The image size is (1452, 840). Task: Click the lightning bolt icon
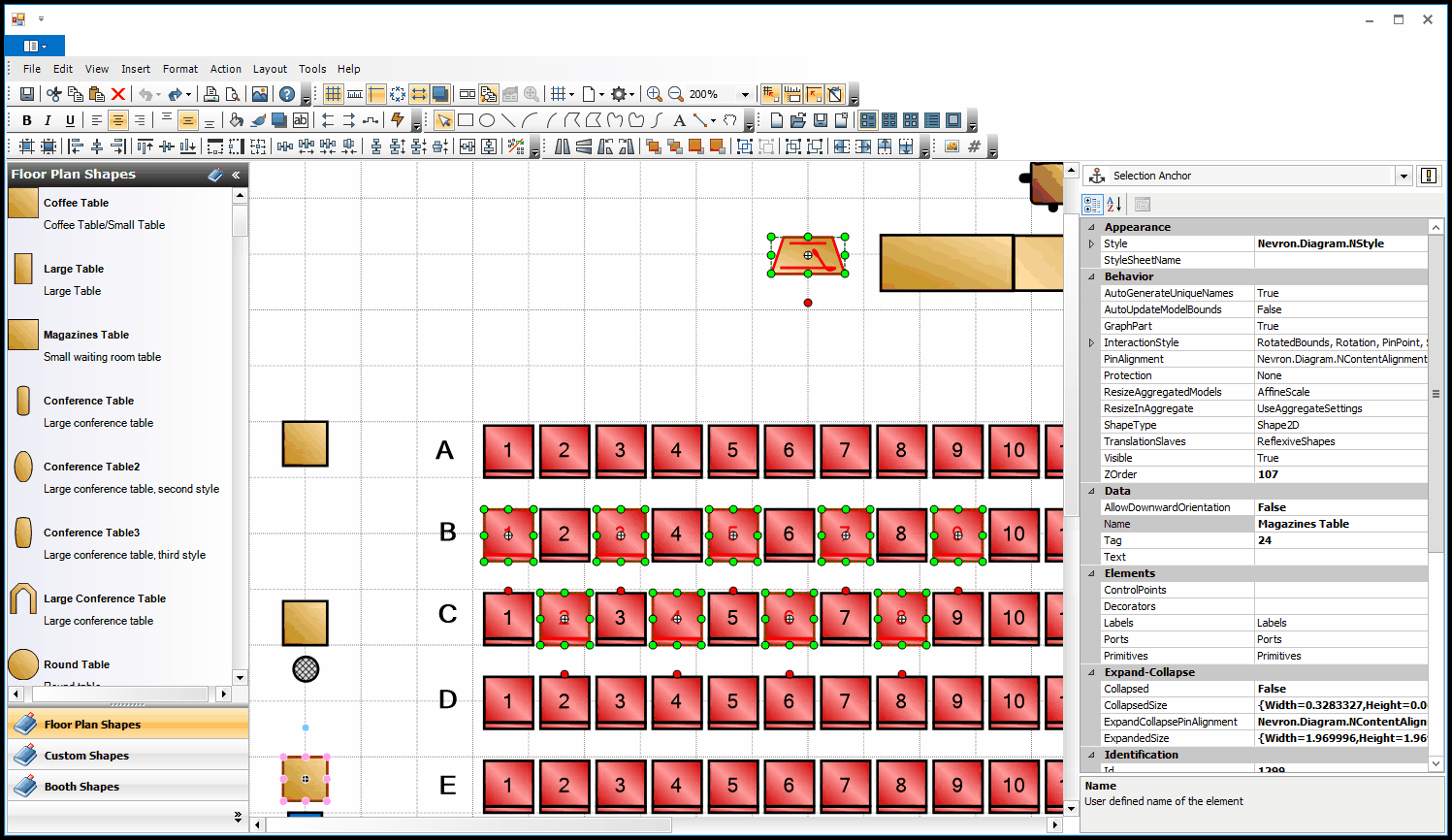[x=397, y=120]
